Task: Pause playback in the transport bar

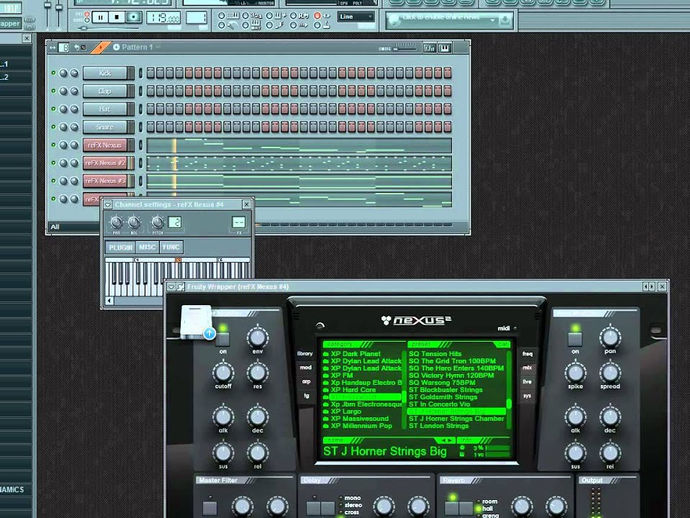Action: (x=101, y=18)
